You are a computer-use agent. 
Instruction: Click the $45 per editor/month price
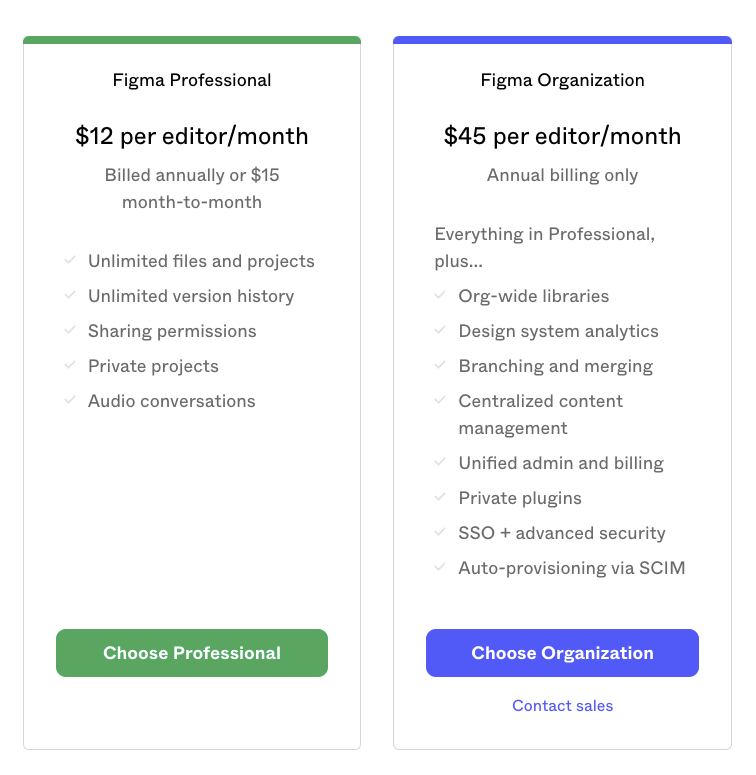562,136
